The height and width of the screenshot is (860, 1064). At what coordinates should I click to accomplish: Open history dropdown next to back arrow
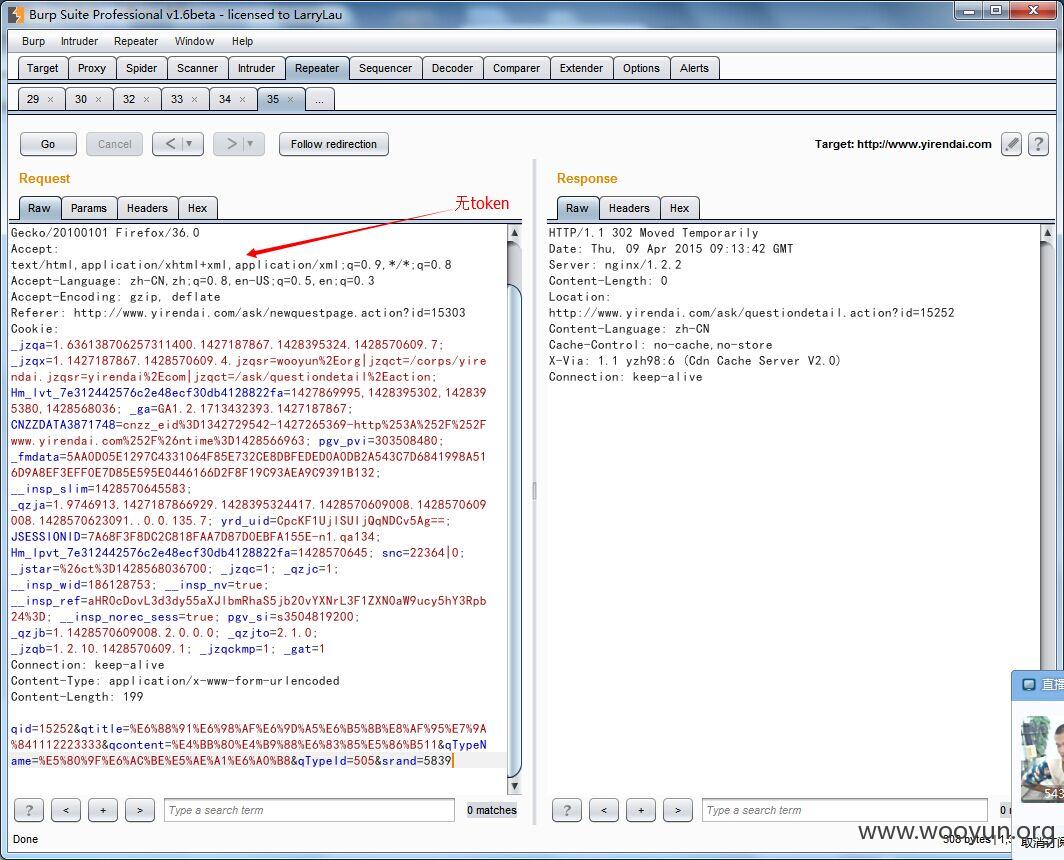[x=190, y=144]
